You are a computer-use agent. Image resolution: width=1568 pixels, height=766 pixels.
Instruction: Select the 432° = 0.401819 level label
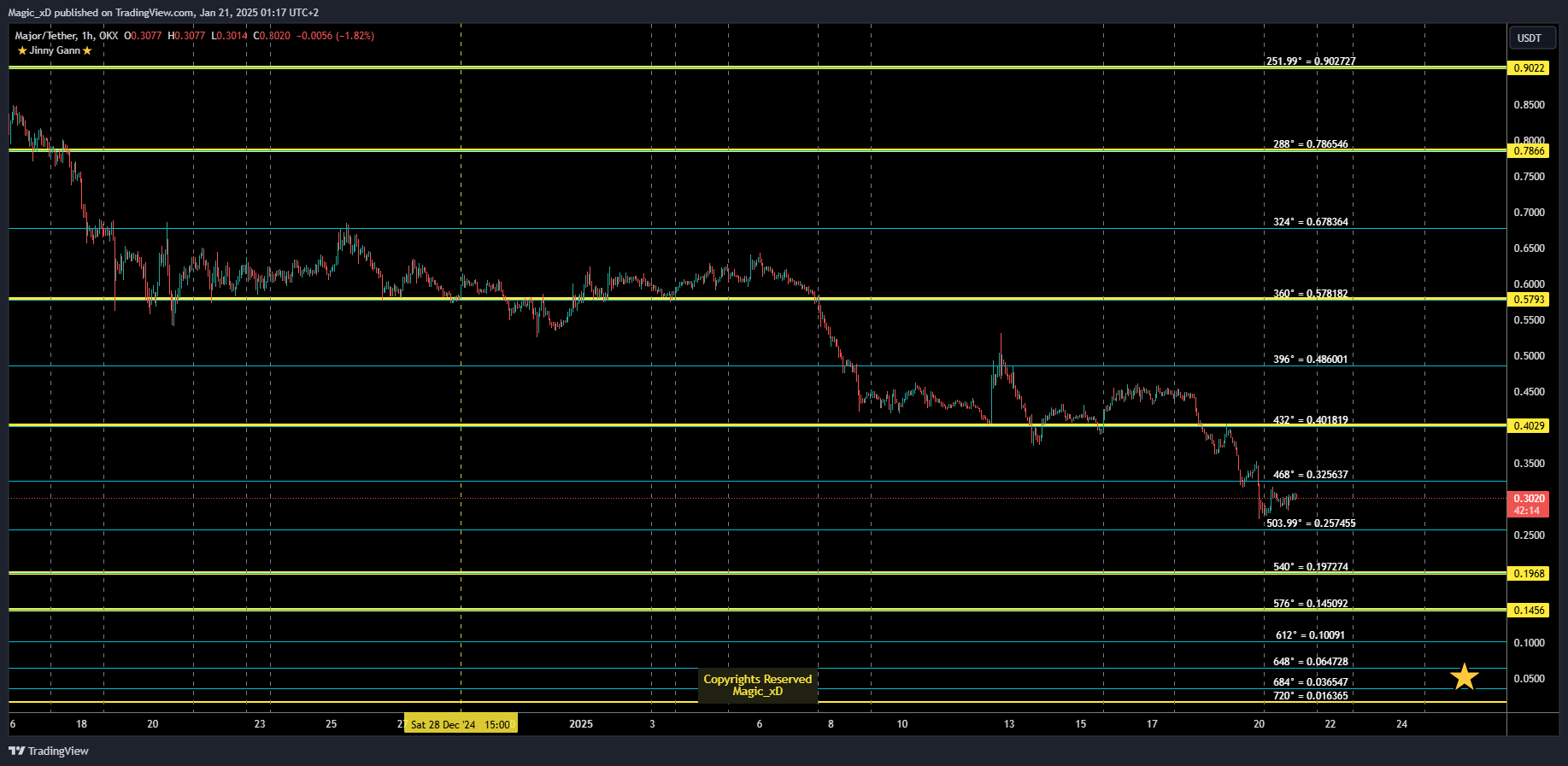pyautogui.click(x=1311, y=420)
